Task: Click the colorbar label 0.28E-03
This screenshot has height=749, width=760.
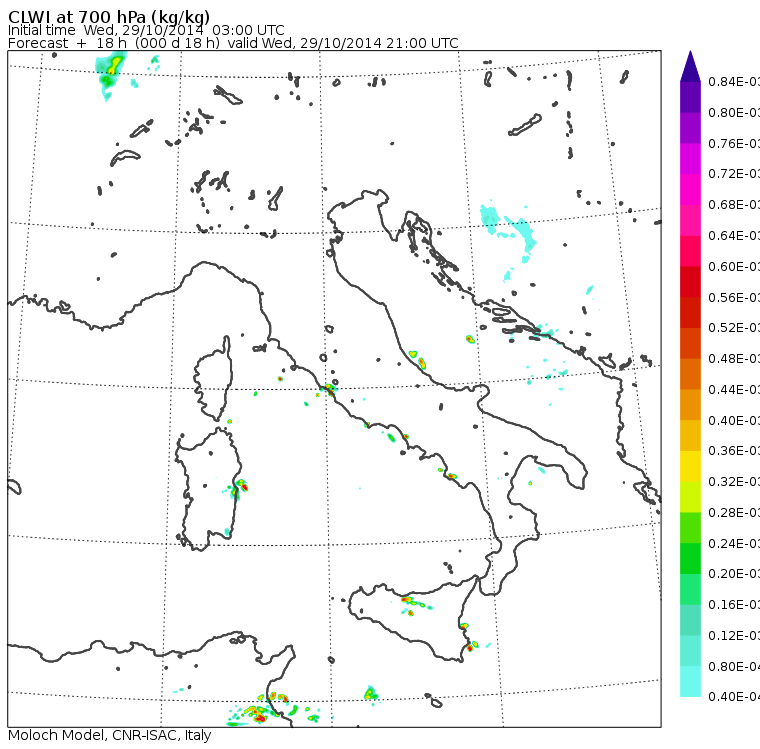Action: (x=734, y=512)
